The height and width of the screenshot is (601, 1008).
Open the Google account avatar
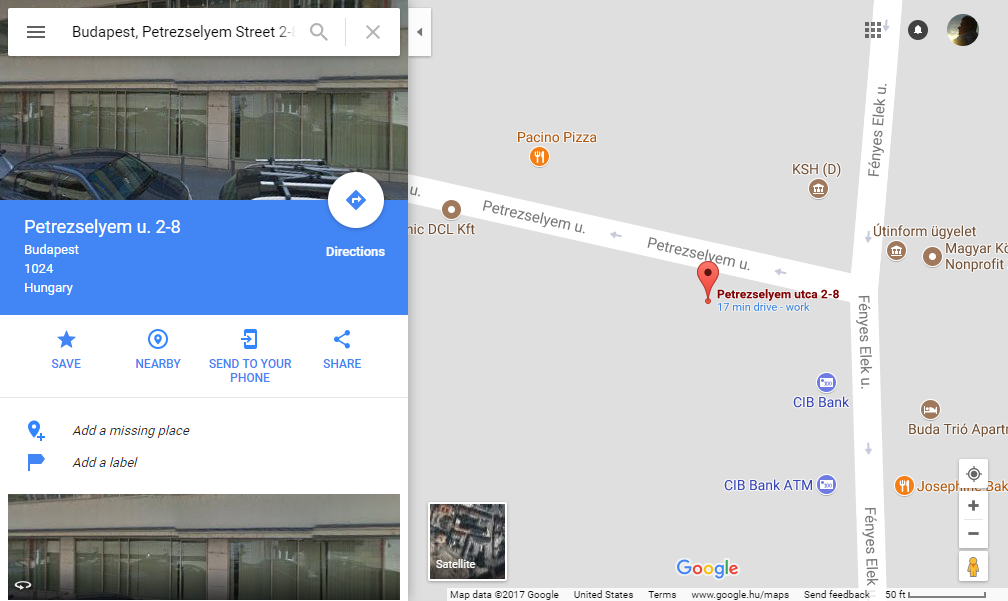click(x=963, y=30)
